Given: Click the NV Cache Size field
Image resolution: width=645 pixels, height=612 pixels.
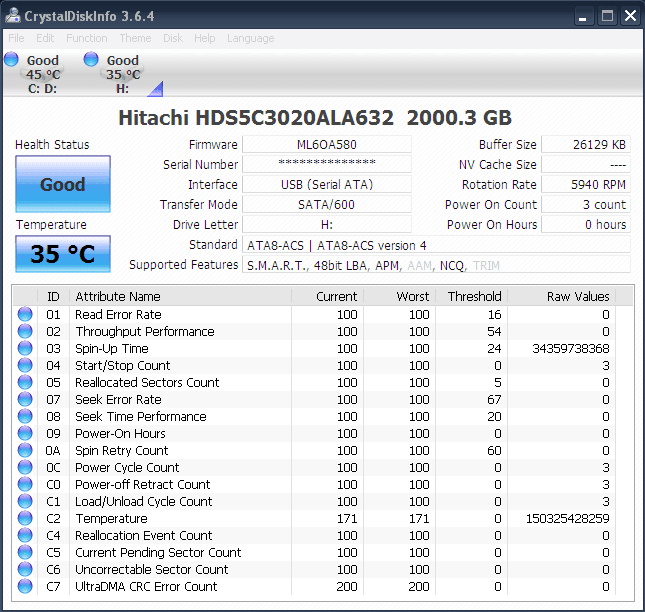Looking at the screenshot, I should tap(586, 164).
